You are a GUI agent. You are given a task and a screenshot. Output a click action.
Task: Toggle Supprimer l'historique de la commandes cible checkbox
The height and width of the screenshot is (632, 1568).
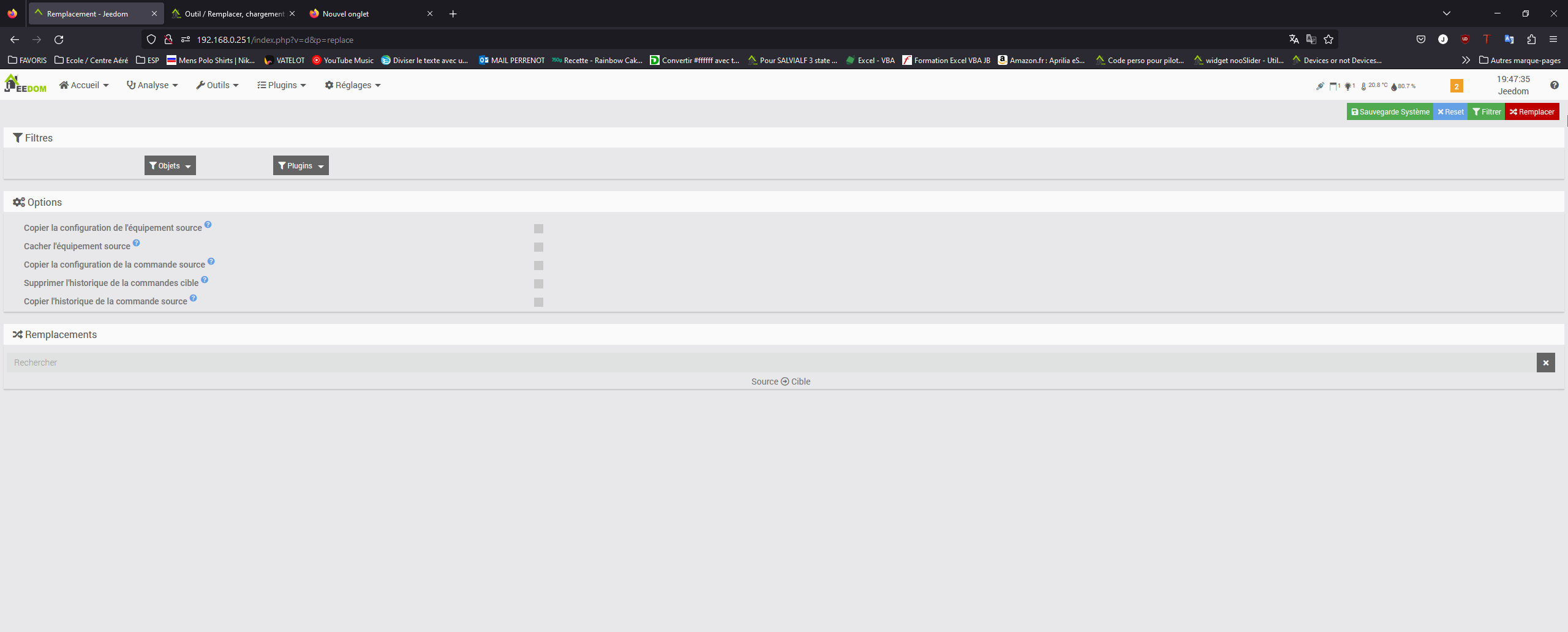click(538, 284)
